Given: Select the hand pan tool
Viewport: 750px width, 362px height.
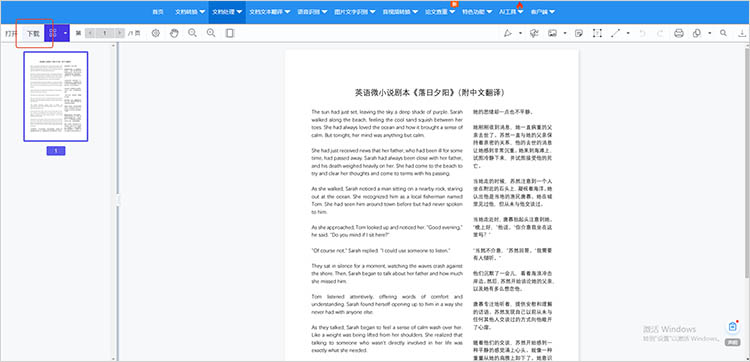Looking at the screenshot, I should point(175,33).
